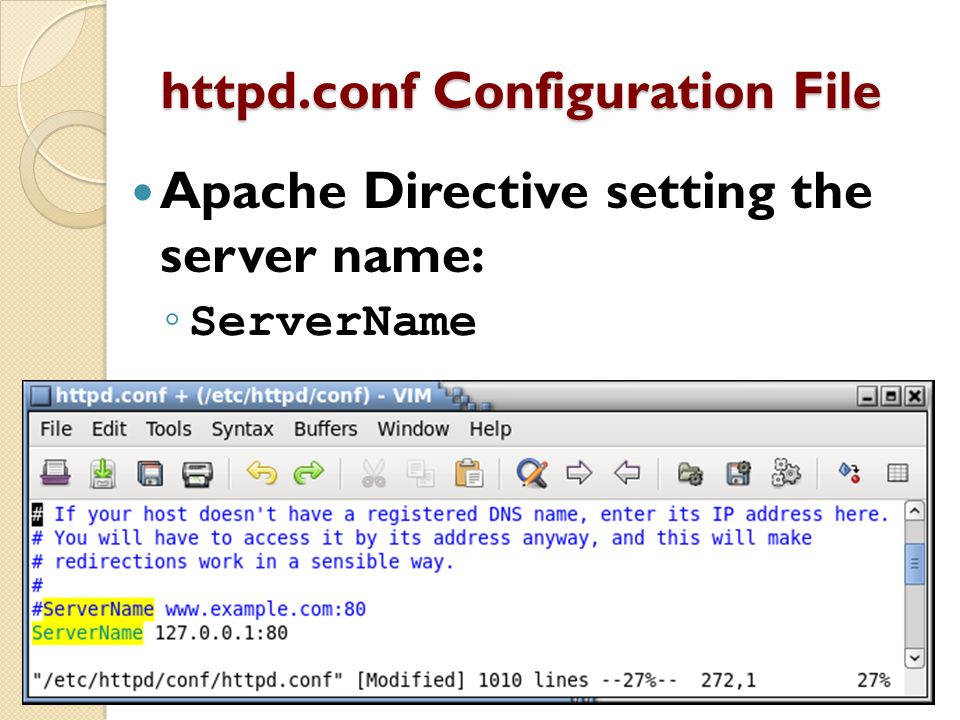960x720 pixels.
Task: Find next with right arrow icon
Action: click(x=579, y=473)
